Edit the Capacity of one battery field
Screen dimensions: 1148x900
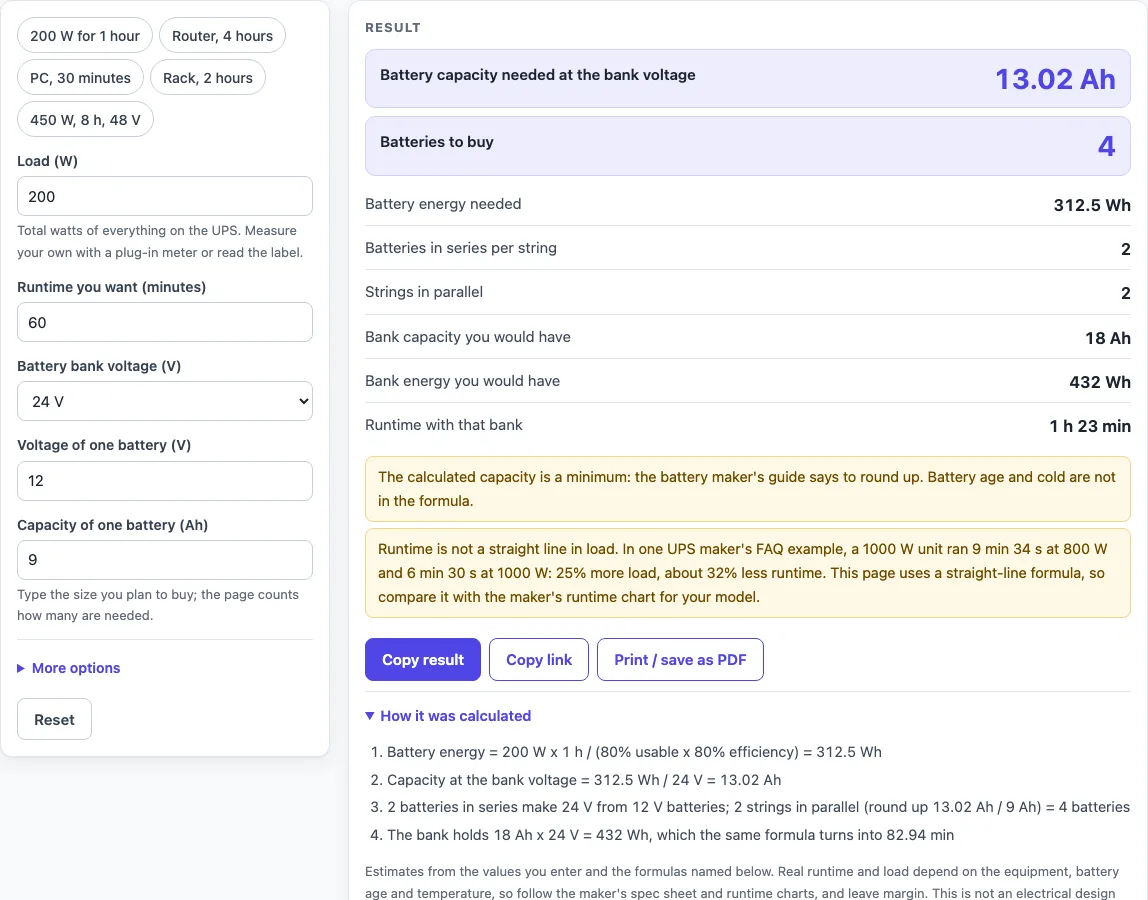[x=165, y=560]
